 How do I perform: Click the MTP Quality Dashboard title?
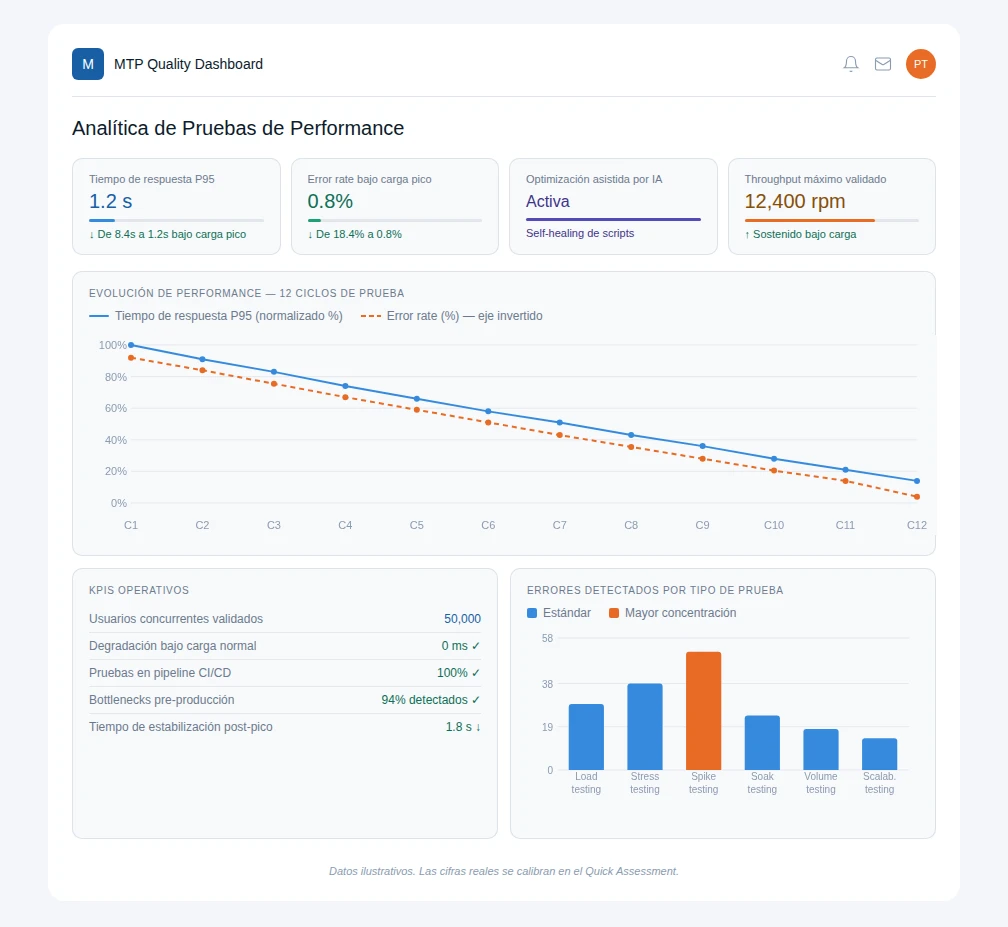(188, 64)
